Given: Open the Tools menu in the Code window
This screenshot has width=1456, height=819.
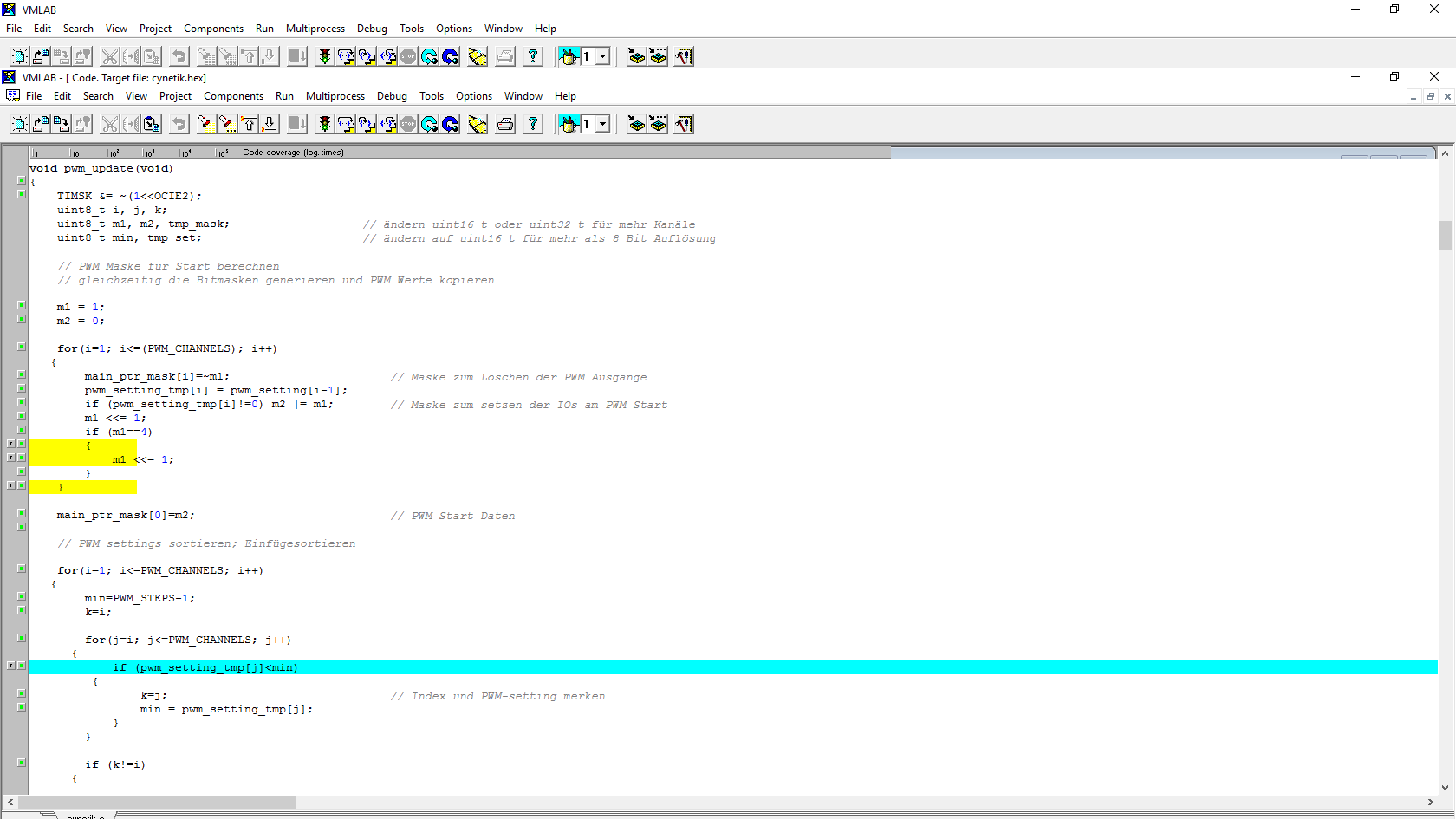Looking at the screenshot, I should click(x=432, y=96).
